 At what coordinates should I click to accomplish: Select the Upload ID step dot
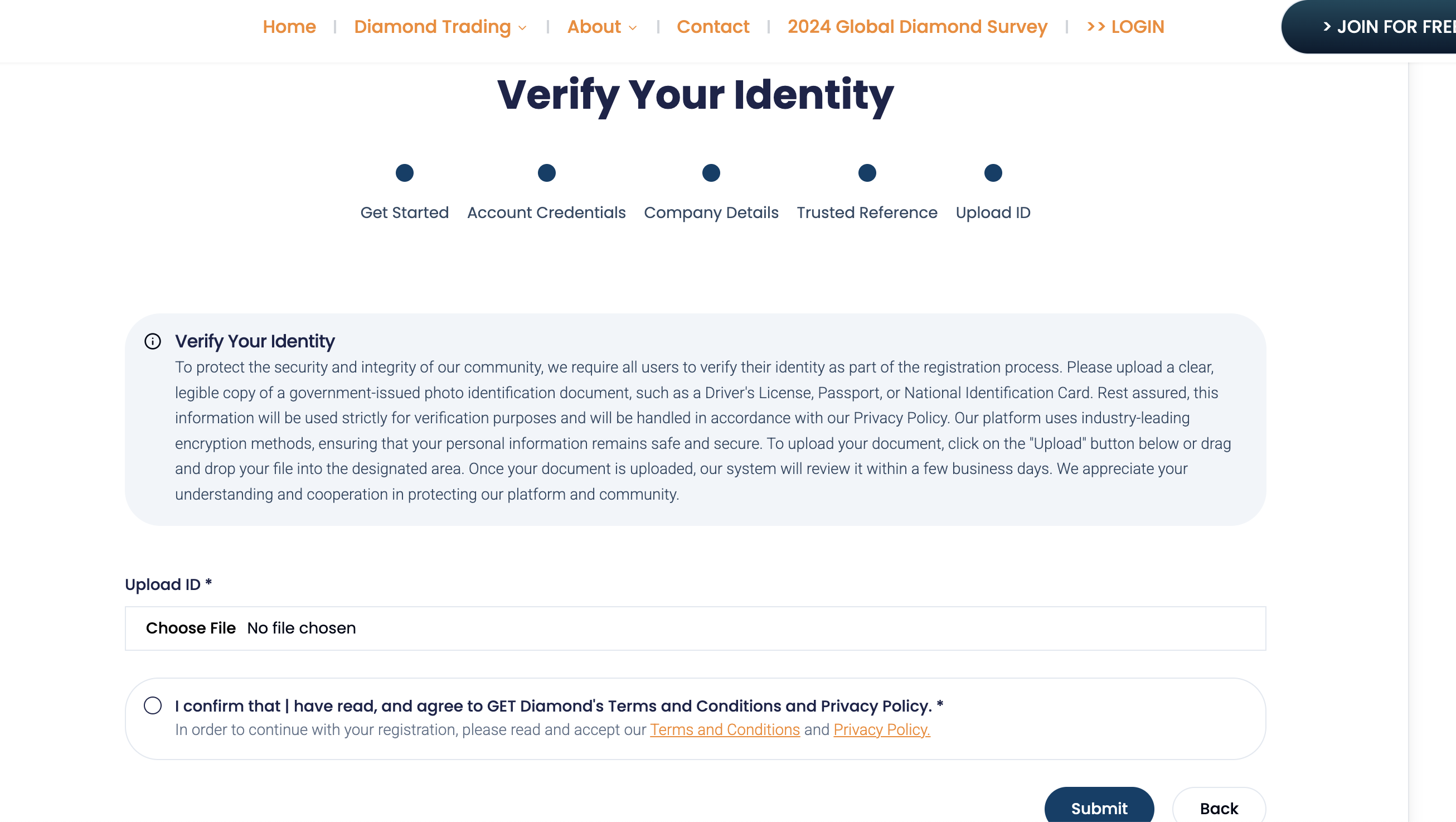point(993,173)
